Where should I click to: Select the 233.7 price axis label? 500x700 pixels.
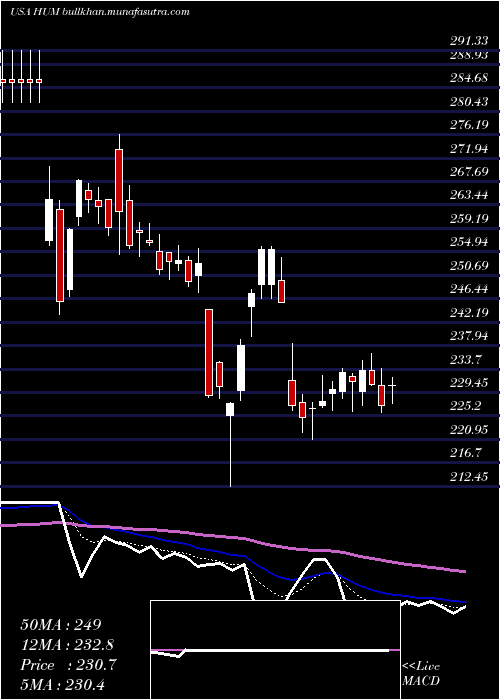[x=465, y=360]
